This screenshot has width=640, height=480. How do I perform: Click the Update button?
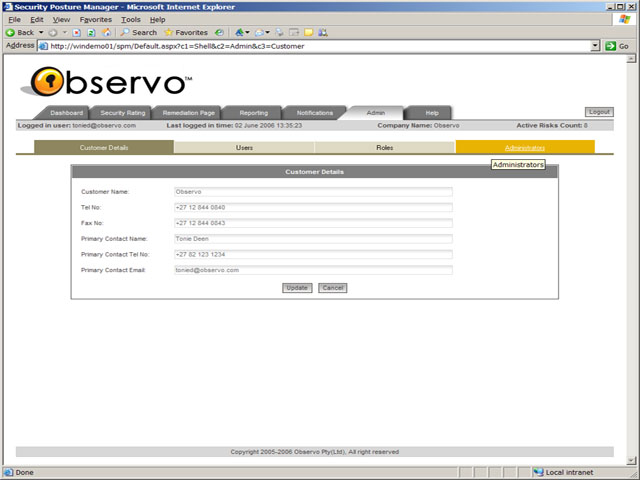pos(297,288)
